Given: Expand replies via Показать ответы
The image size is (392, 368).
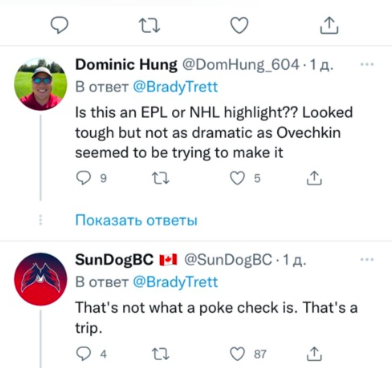Looking at the screenshot, I should 136,220.
